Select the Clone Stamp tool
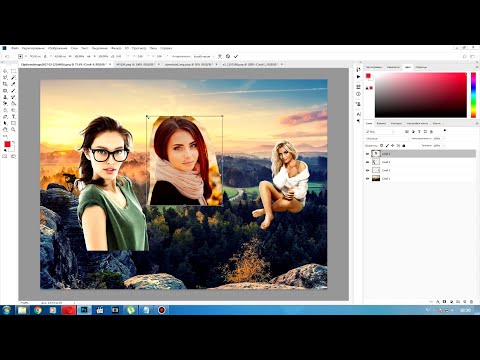The width and height of the screenshot is (480, 360). coord(5,97)
